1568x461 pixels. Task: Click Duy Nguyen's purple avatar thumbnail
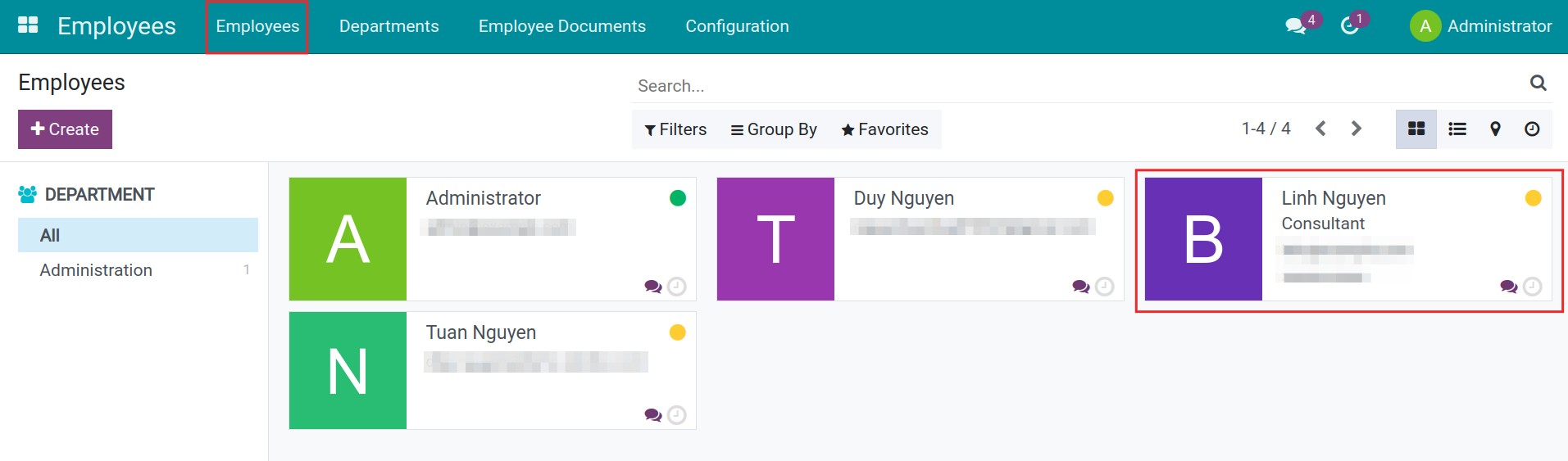pos(775,239)
